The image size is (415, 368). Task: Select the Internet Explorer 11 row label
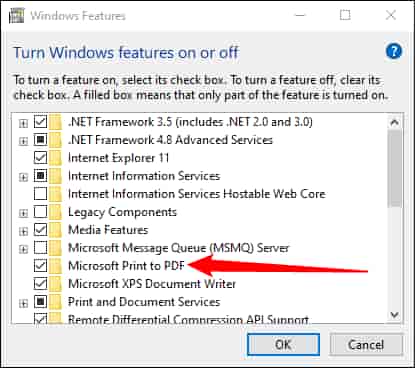coord(118,158)
